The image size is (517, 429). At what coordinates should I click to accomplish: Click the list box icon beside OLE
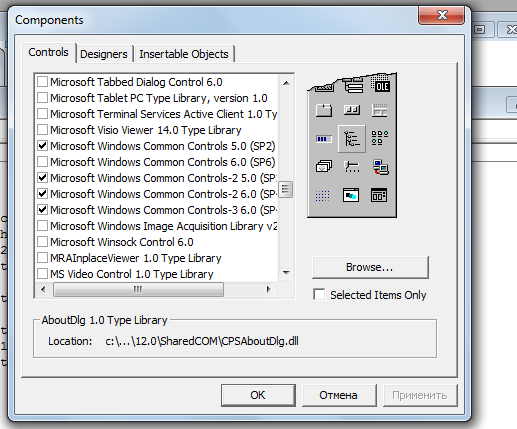point(353,85)
